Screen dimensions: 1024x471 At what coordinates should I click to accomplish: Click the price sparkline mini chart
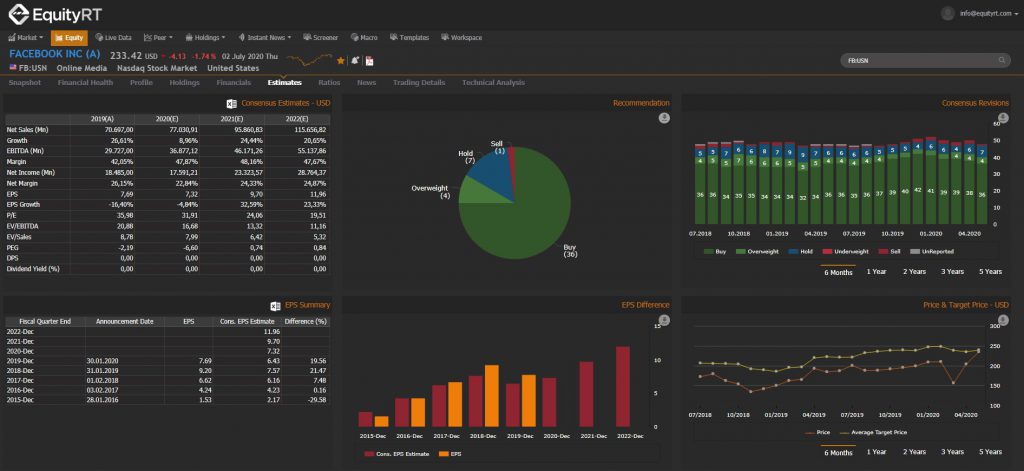[x=309, y=60]
